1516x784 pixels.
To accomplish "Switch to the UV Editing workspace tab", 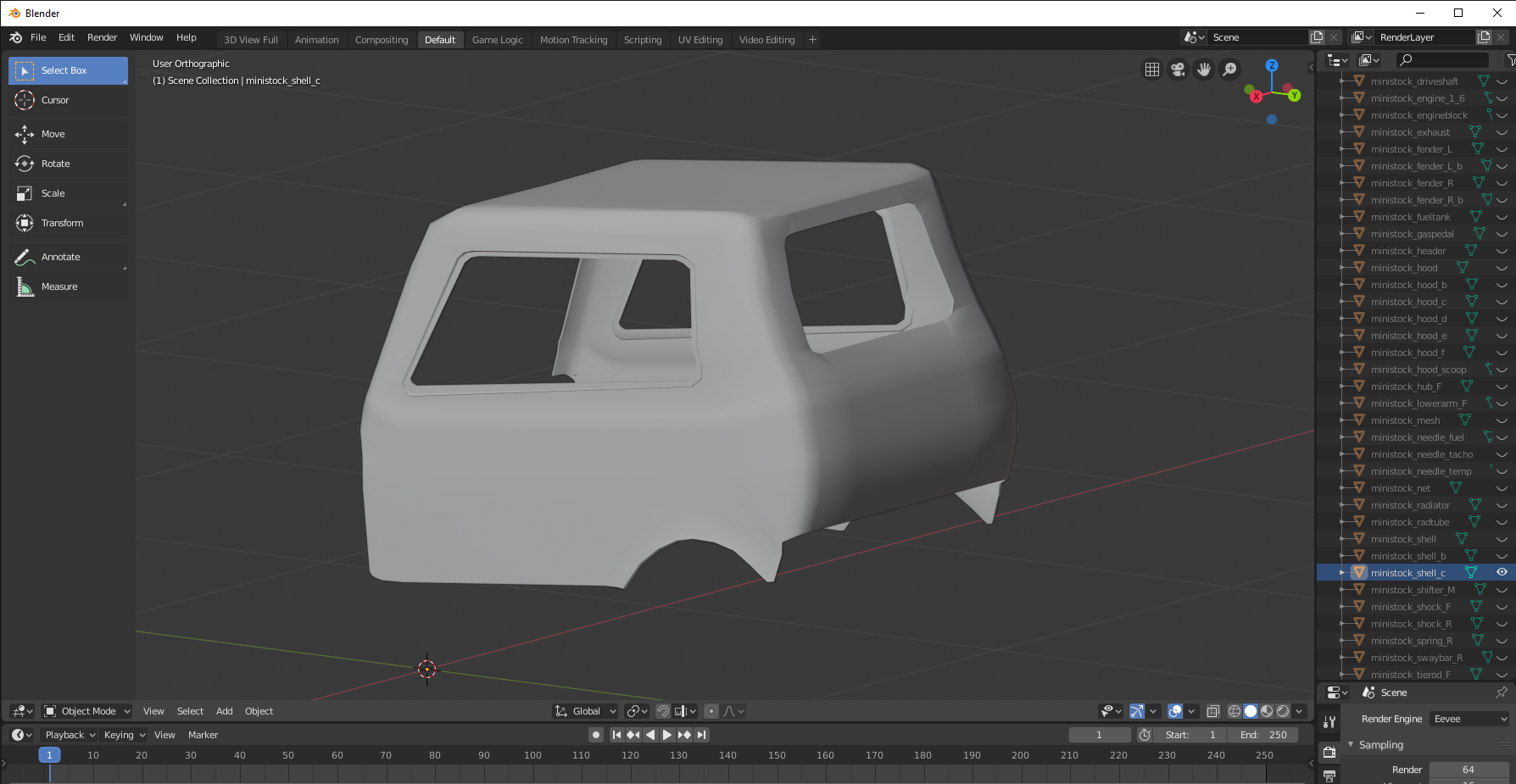I will click(699, 40).
